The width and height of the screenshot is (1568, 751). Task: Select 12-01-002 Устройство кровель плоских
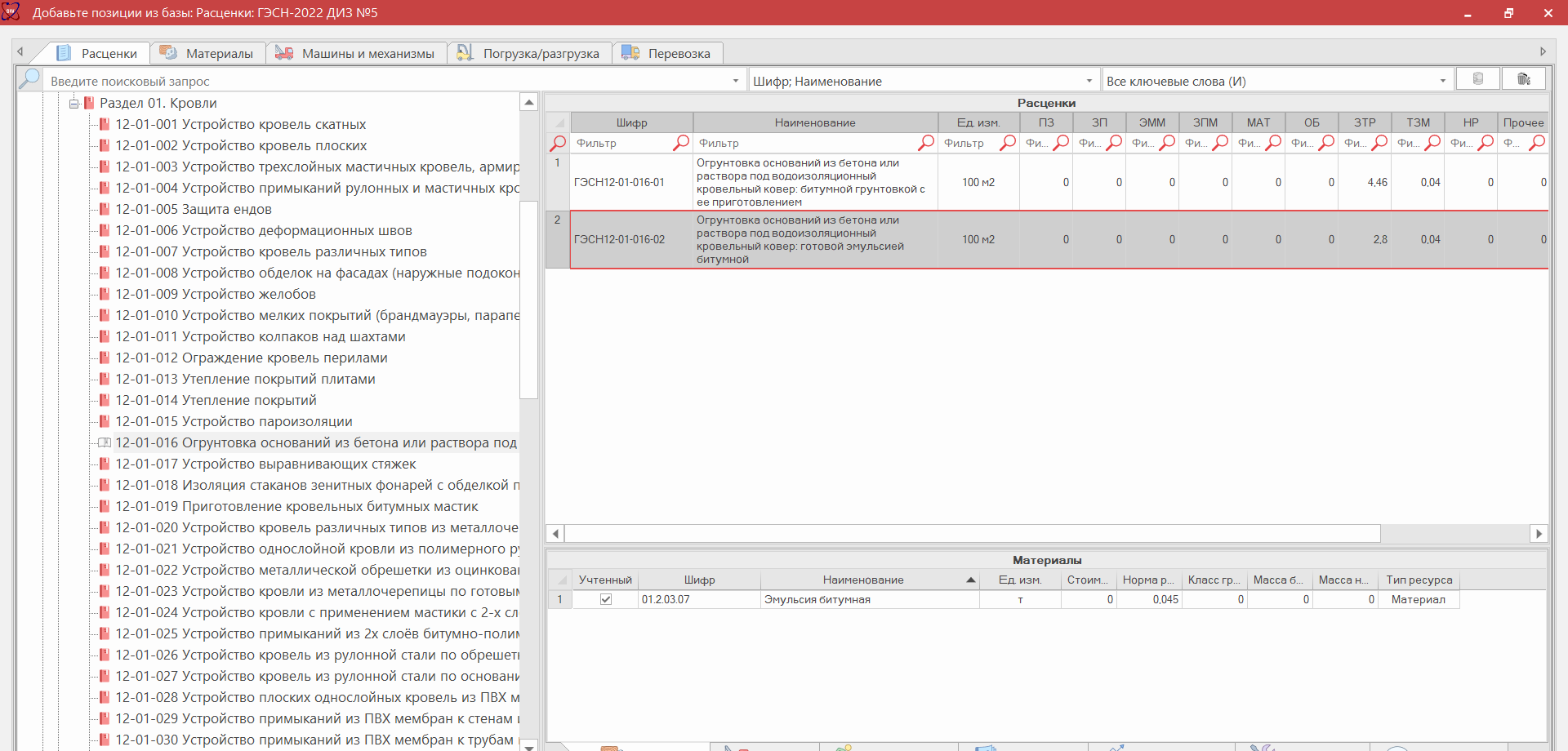(241, 145)
